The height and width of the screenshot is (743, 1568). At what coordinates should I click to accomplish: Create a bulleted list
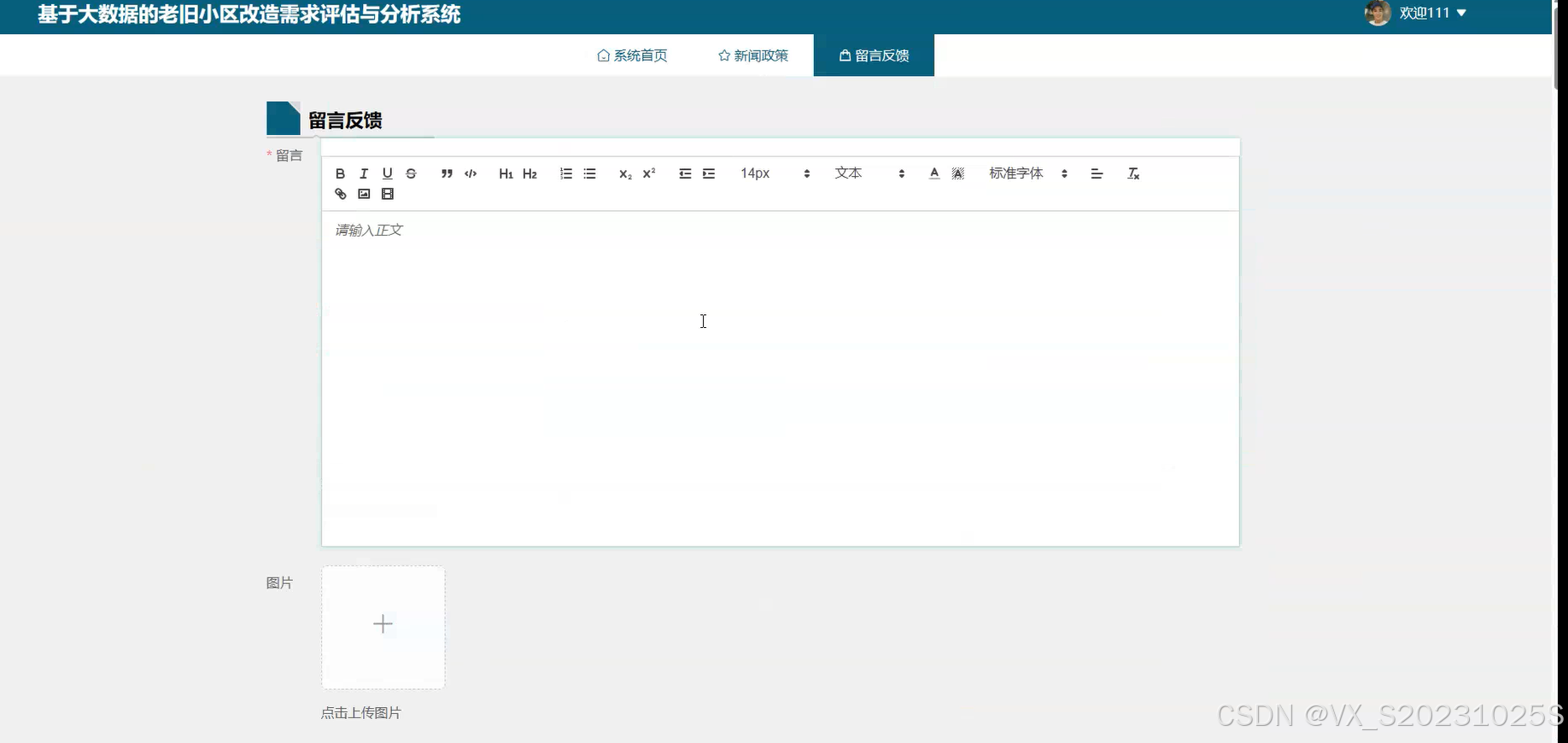tap(589, 173)
